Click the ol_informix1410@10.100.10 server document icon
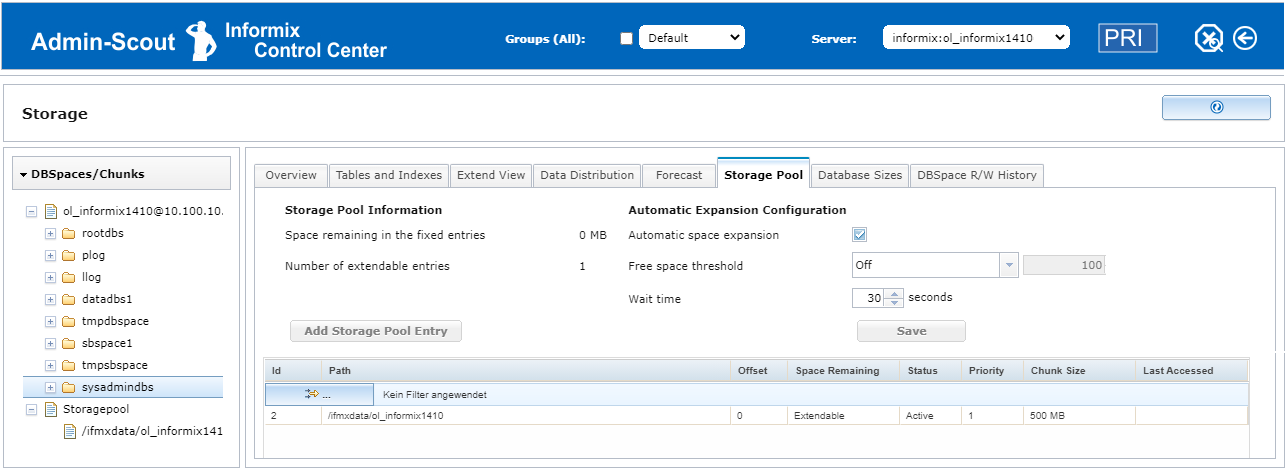 coord(50,211)
